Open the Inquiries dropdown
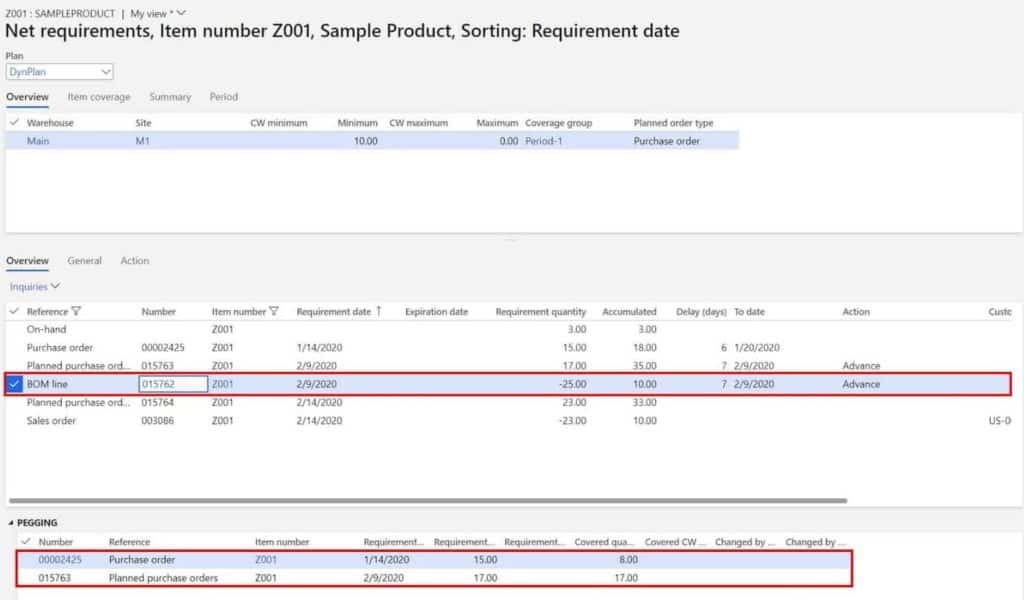 33,285
